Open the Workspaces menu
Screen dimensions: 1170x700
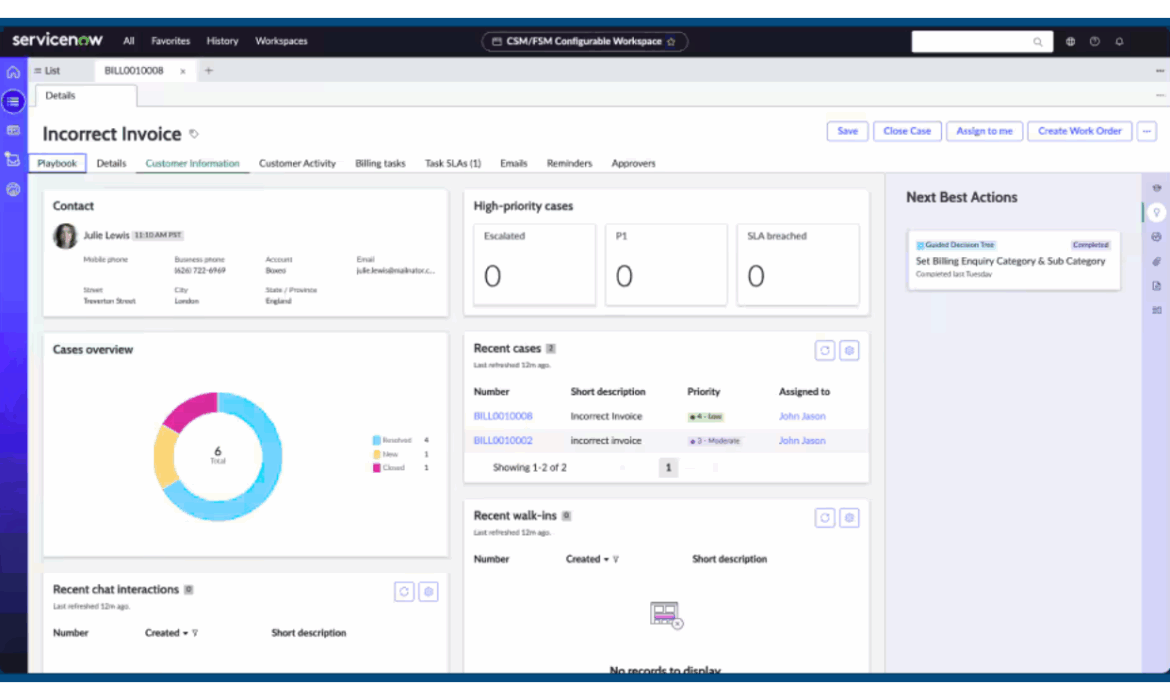tap(281, 41)
